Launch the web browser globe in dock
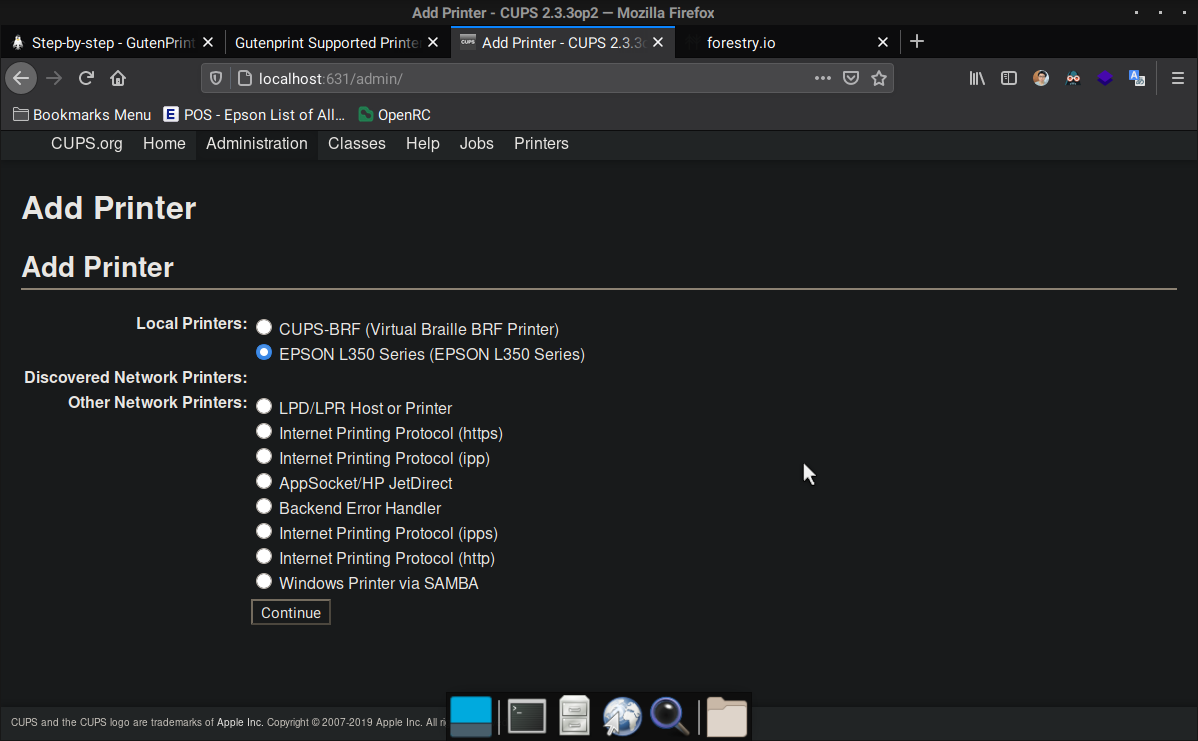1198x741 pixels. point(622,717)
